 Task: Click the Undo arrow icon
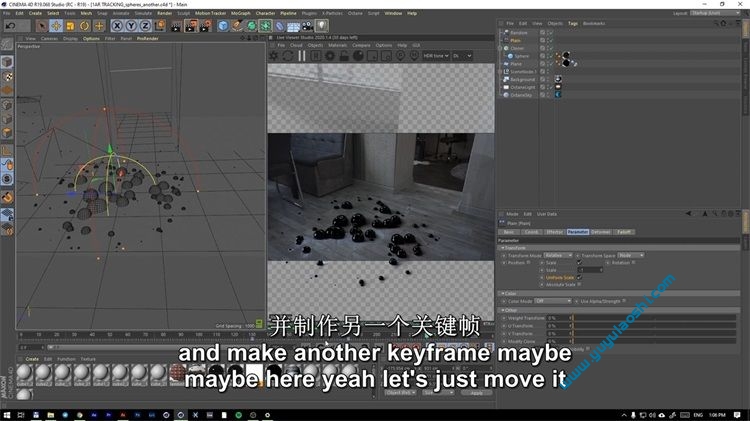(10, 25)
